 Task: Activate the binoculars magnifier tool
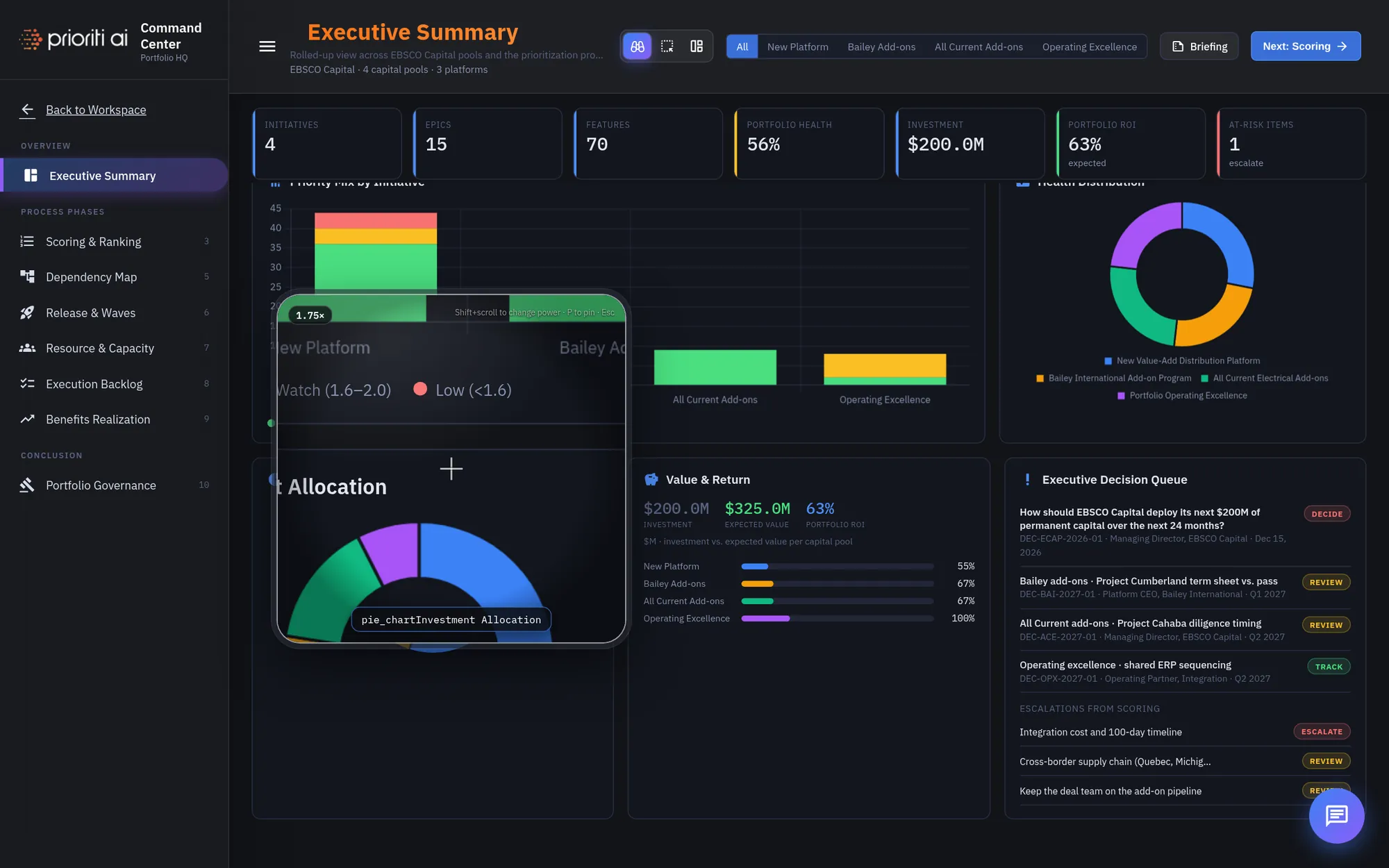pyautogui.click(x=638, y=47)
